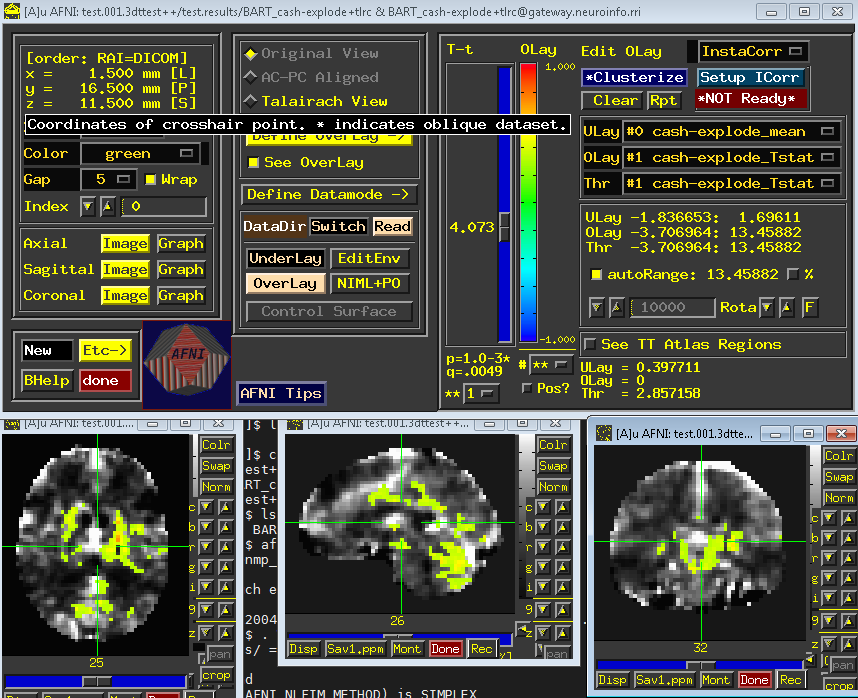Click AFNI Tips button

[281, 393]
